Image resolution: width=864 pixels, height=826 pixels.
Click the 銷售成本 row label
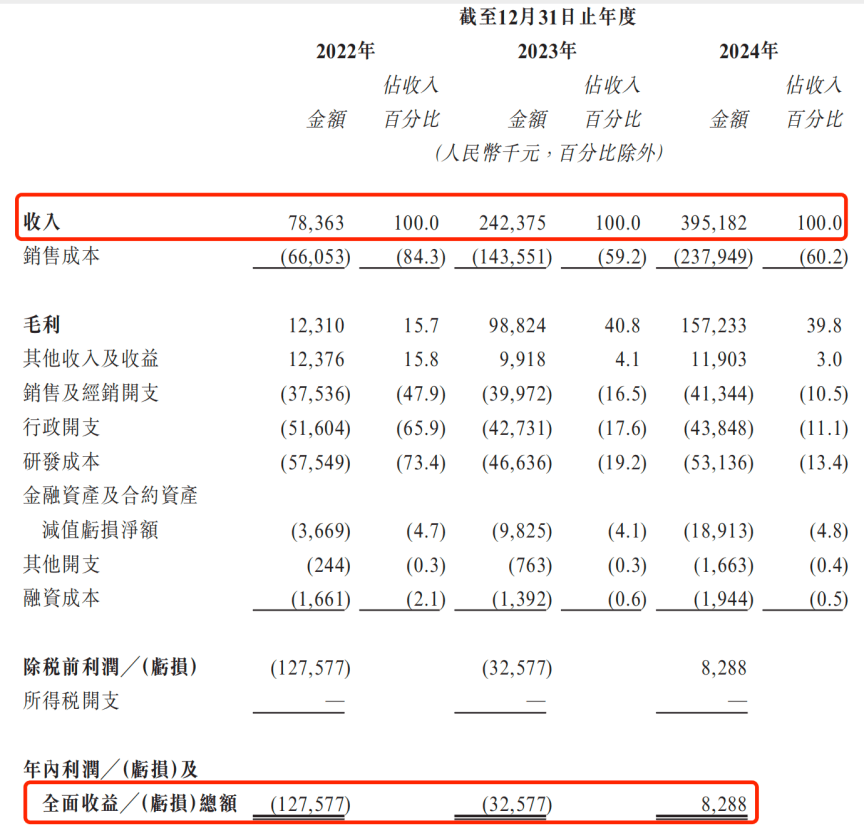coord(62,257)
